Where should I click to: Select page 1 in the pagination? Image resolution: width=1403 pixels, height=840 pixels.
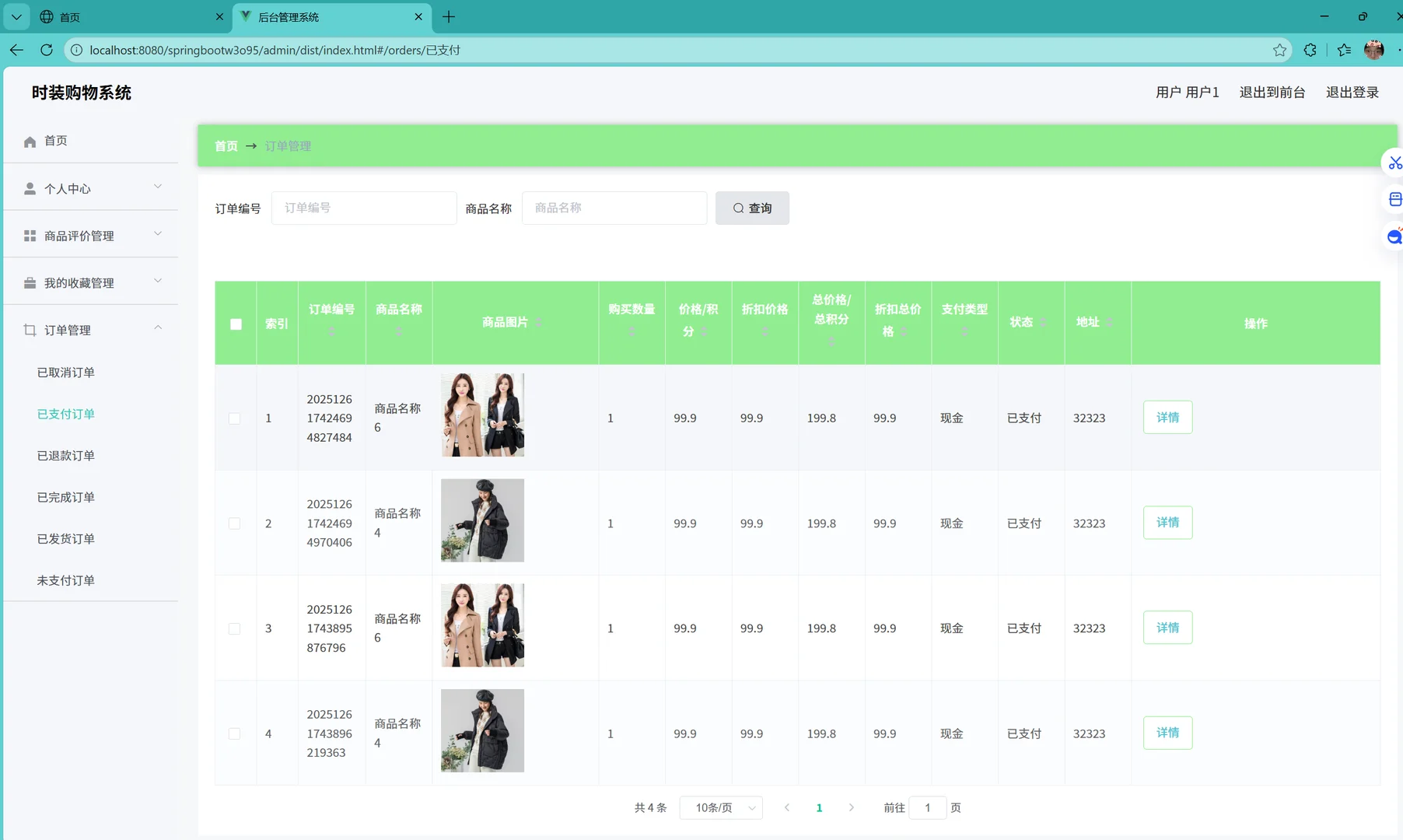click(819, 807)
